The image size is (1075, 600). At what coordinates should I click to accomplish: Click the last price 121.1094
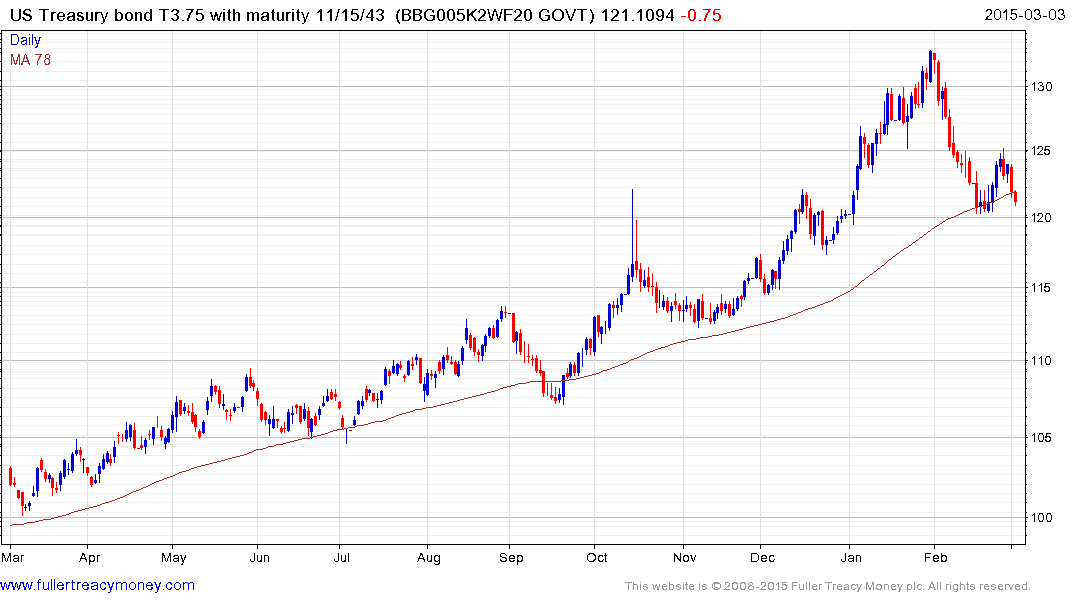[638, 15]
